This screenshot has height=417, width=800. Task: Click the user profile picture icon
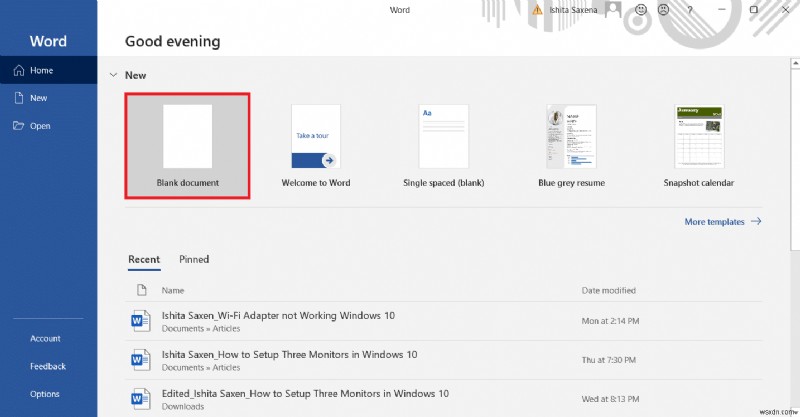613,10
